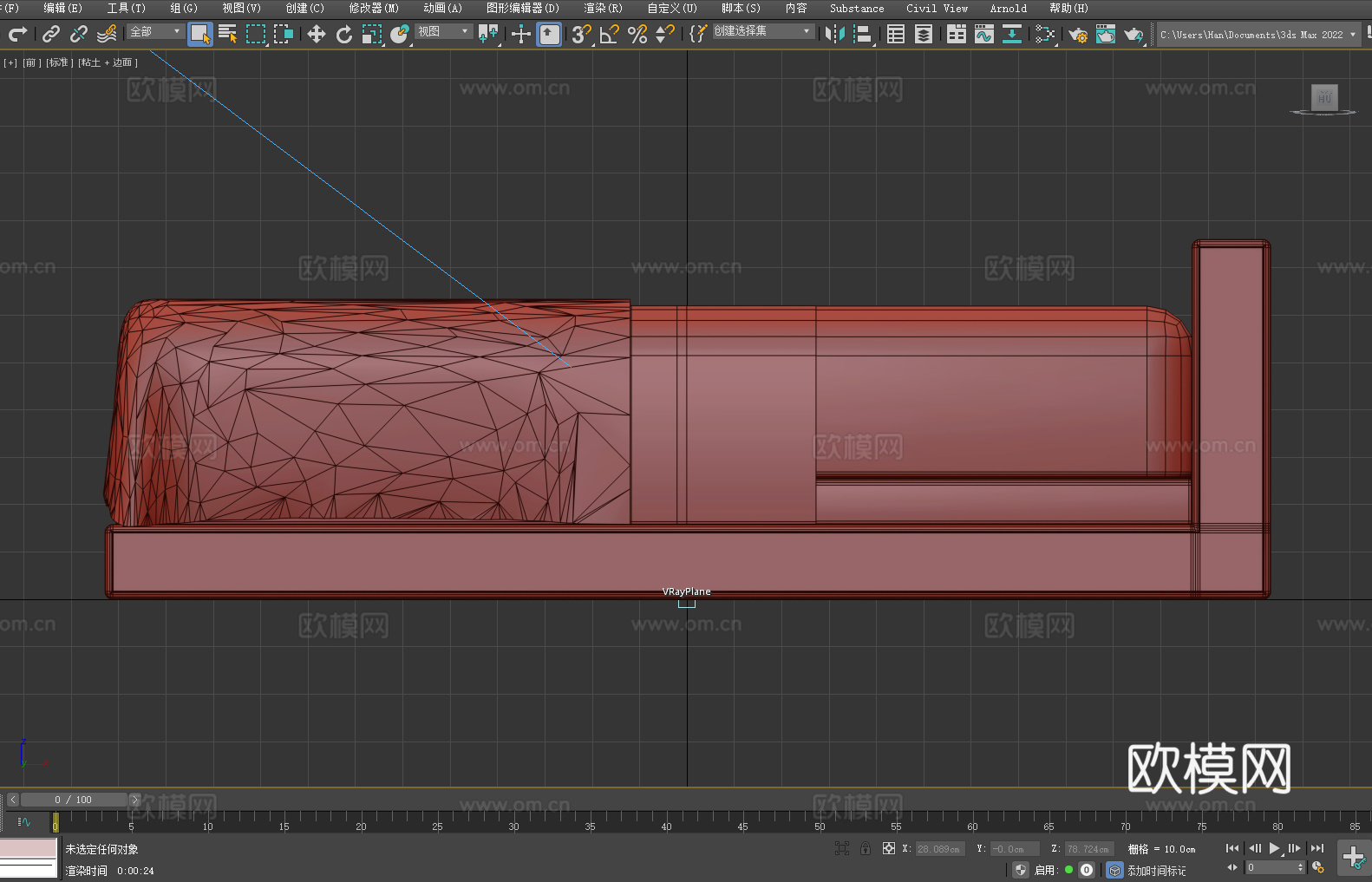Click the 添加时间标记 label

[1156, 870]
